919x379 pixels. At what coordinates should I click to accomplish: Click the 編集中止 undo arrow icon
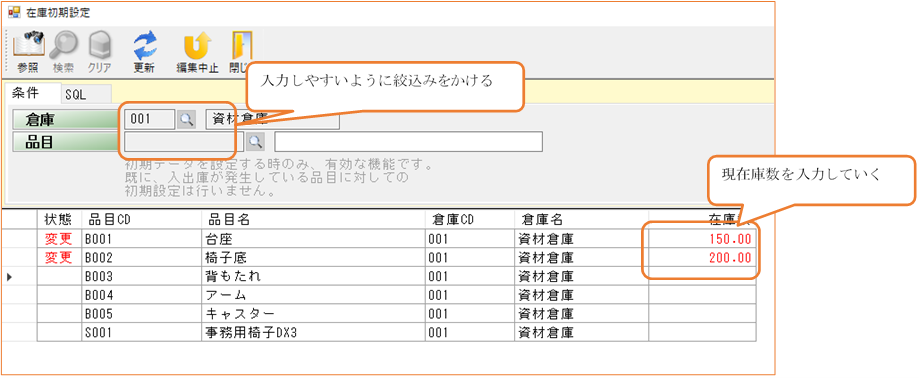pyautogui.click(x=197, y=45)
